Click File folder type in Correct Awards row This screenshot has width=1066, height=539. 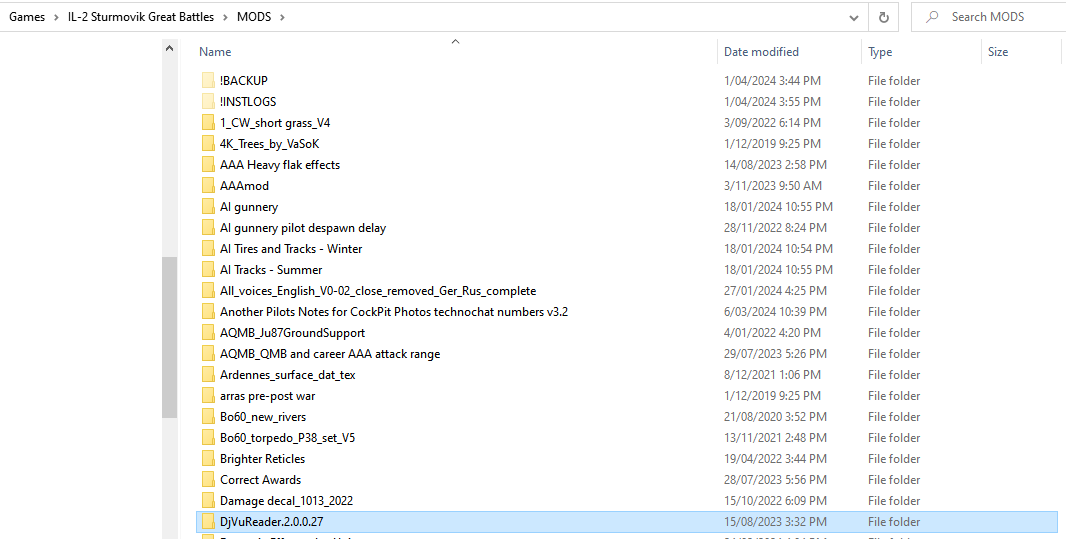894,481
